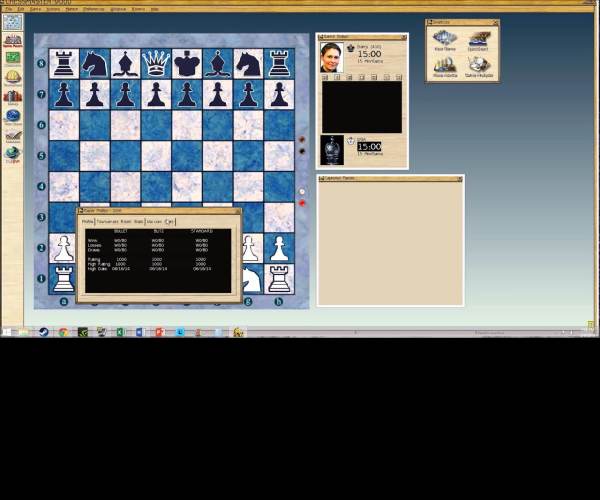Viewport: 600px width, 500px height.
Task: Open the green chalkboard Classroom icon
Action: pyautogui.click(x=13, y=59)
